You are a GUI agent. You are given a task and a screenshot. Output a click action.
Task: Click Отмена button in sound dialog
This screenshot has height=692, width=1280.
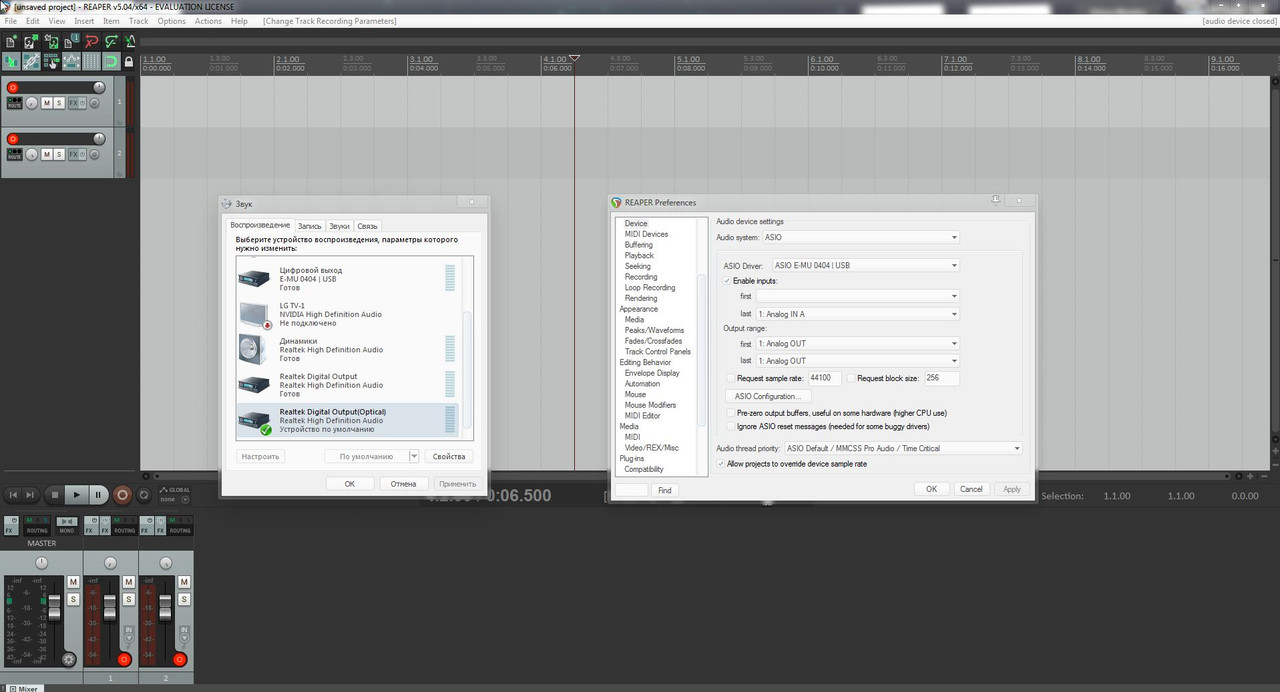[x=403, y=483]
